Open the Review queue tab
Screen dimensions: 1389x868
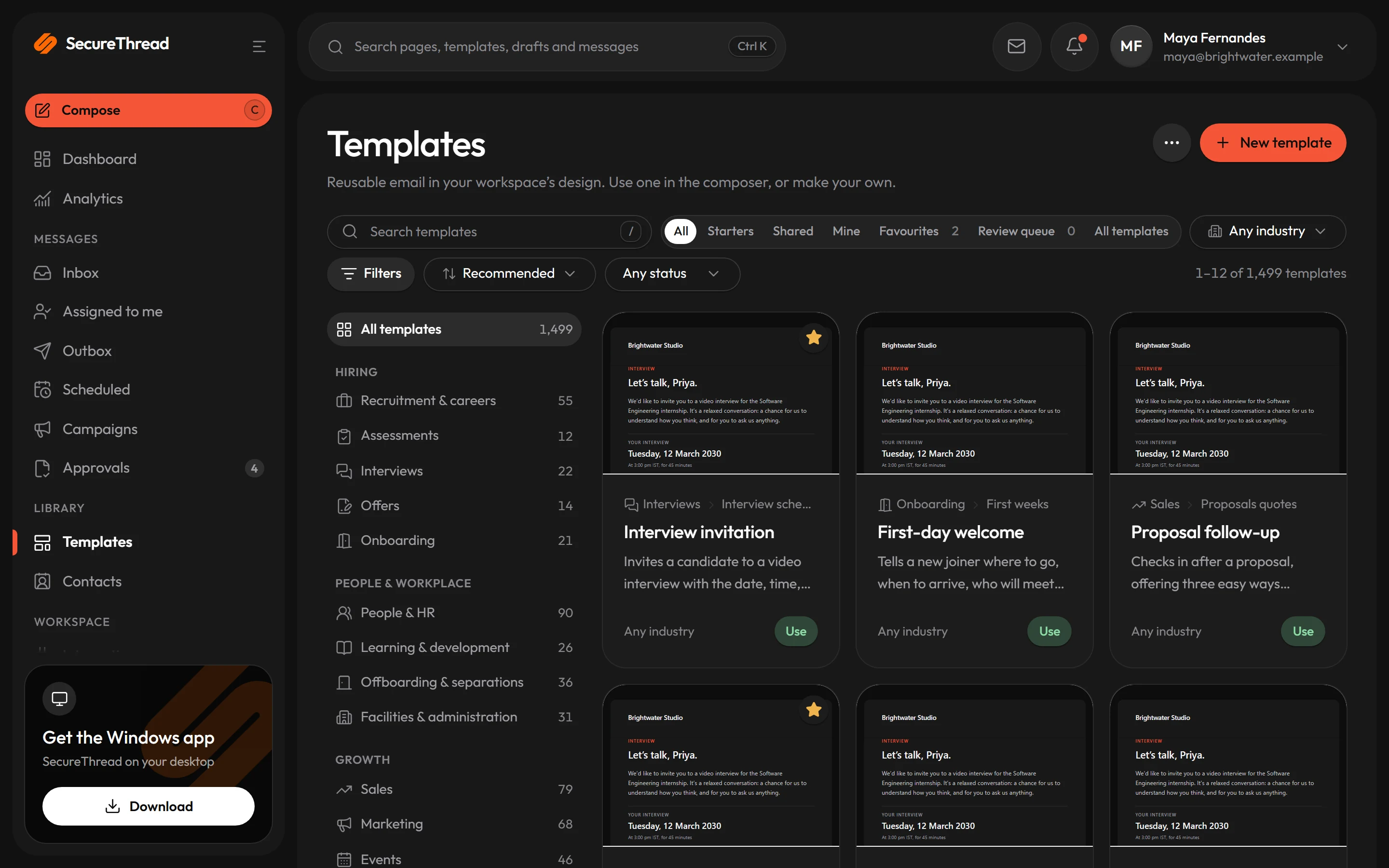tap(1026, 231)
